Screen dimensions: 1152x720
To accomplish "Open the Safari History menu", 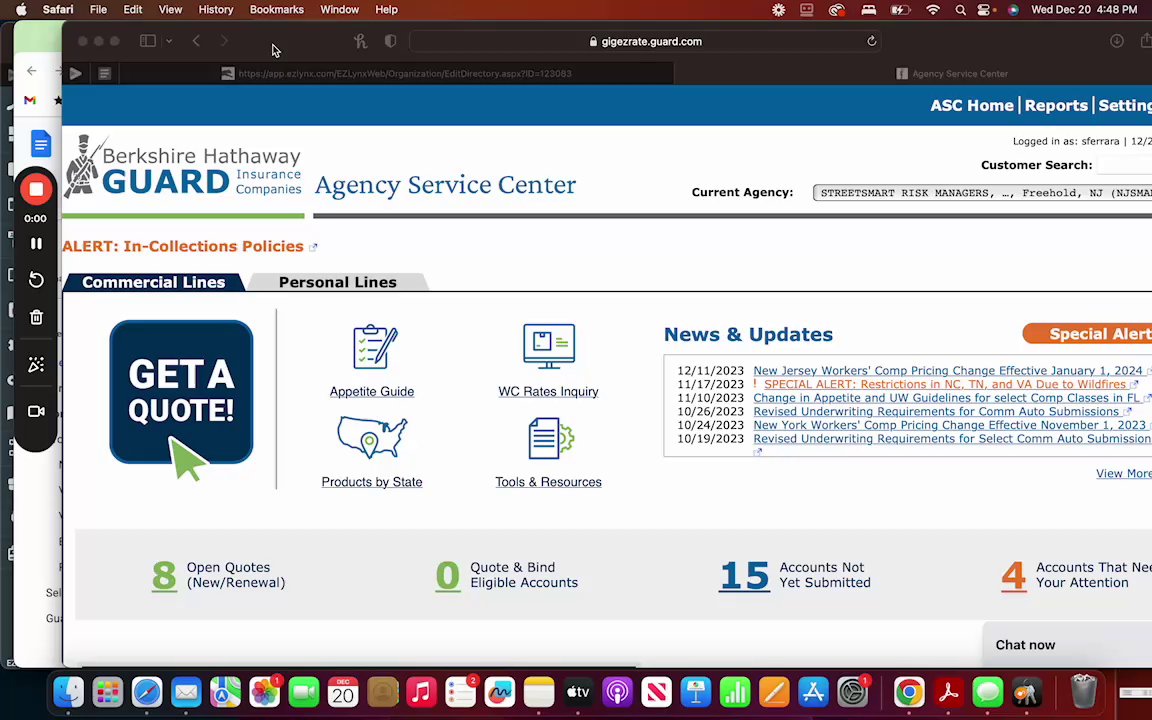I will pos(215,10).
